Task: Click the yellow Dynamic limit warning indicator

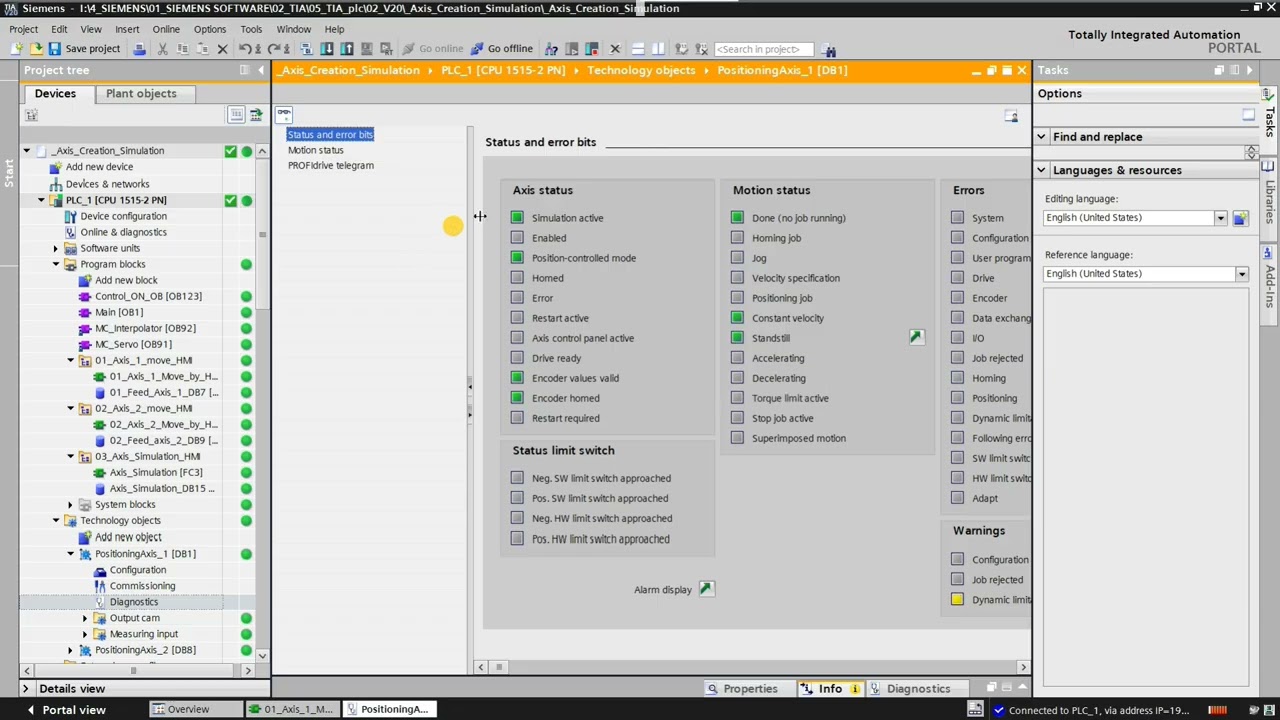Action: click(957, 599)
